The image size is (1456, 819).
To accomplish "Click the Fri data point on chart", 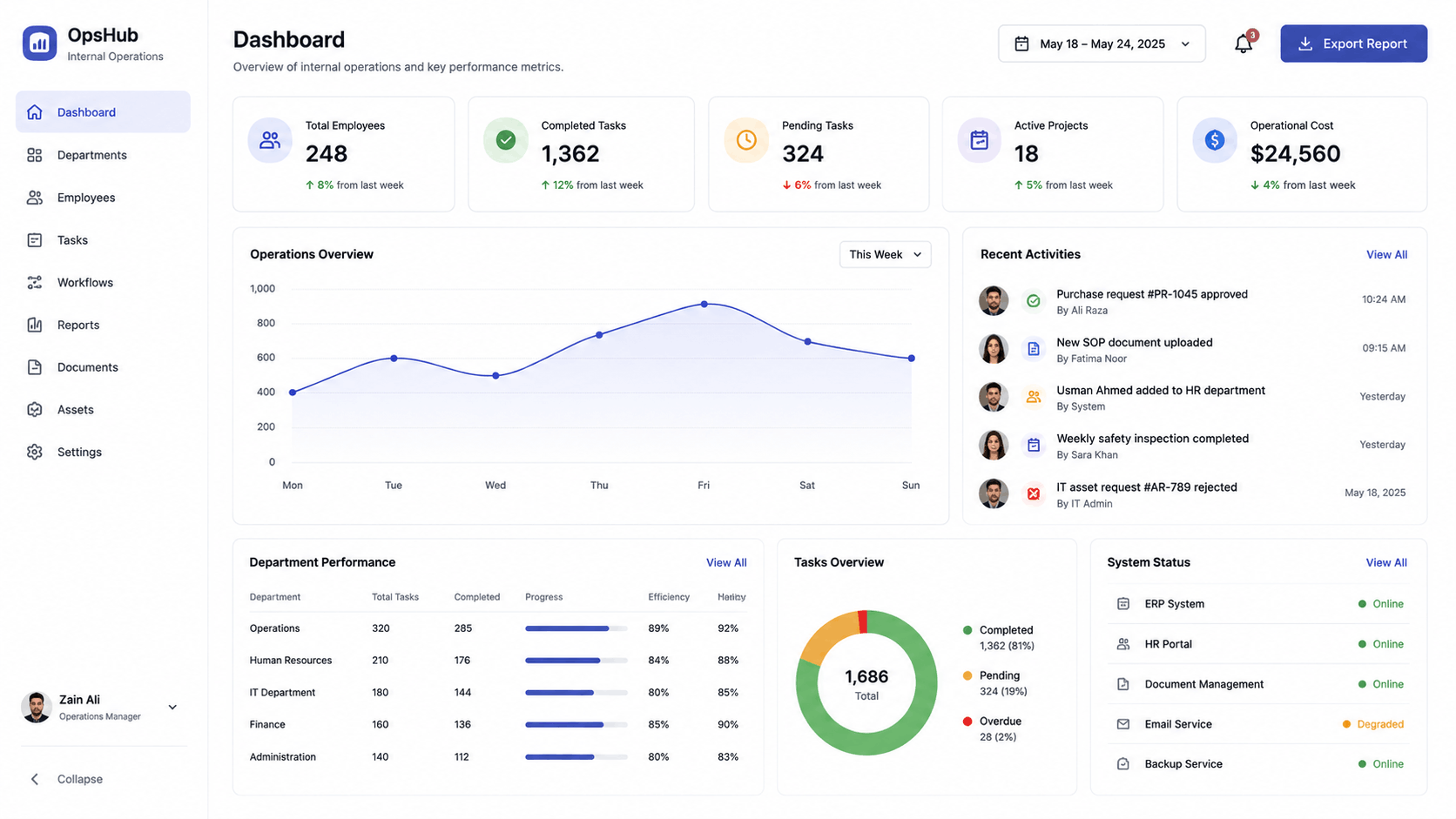I will [704, 305].
